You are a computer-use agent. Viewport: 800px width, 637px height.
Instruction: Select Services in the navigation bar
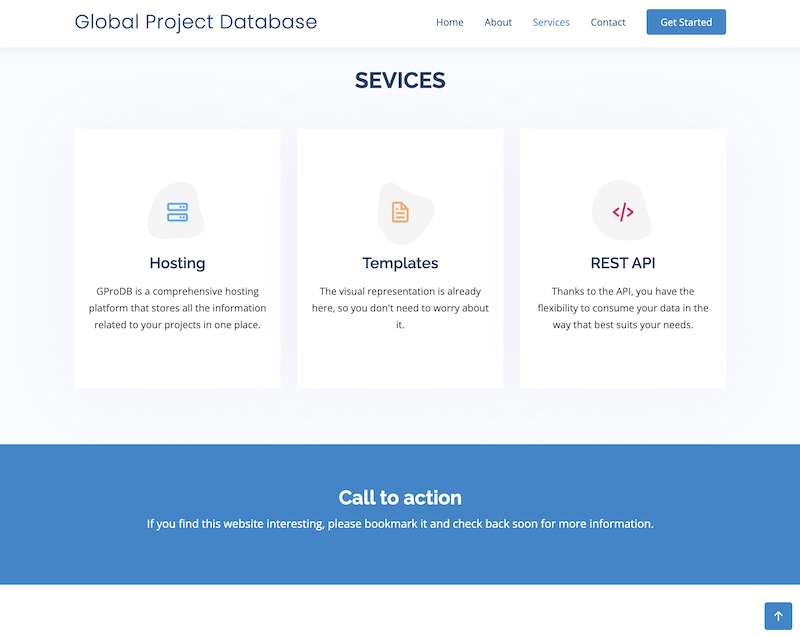[551, 22]
